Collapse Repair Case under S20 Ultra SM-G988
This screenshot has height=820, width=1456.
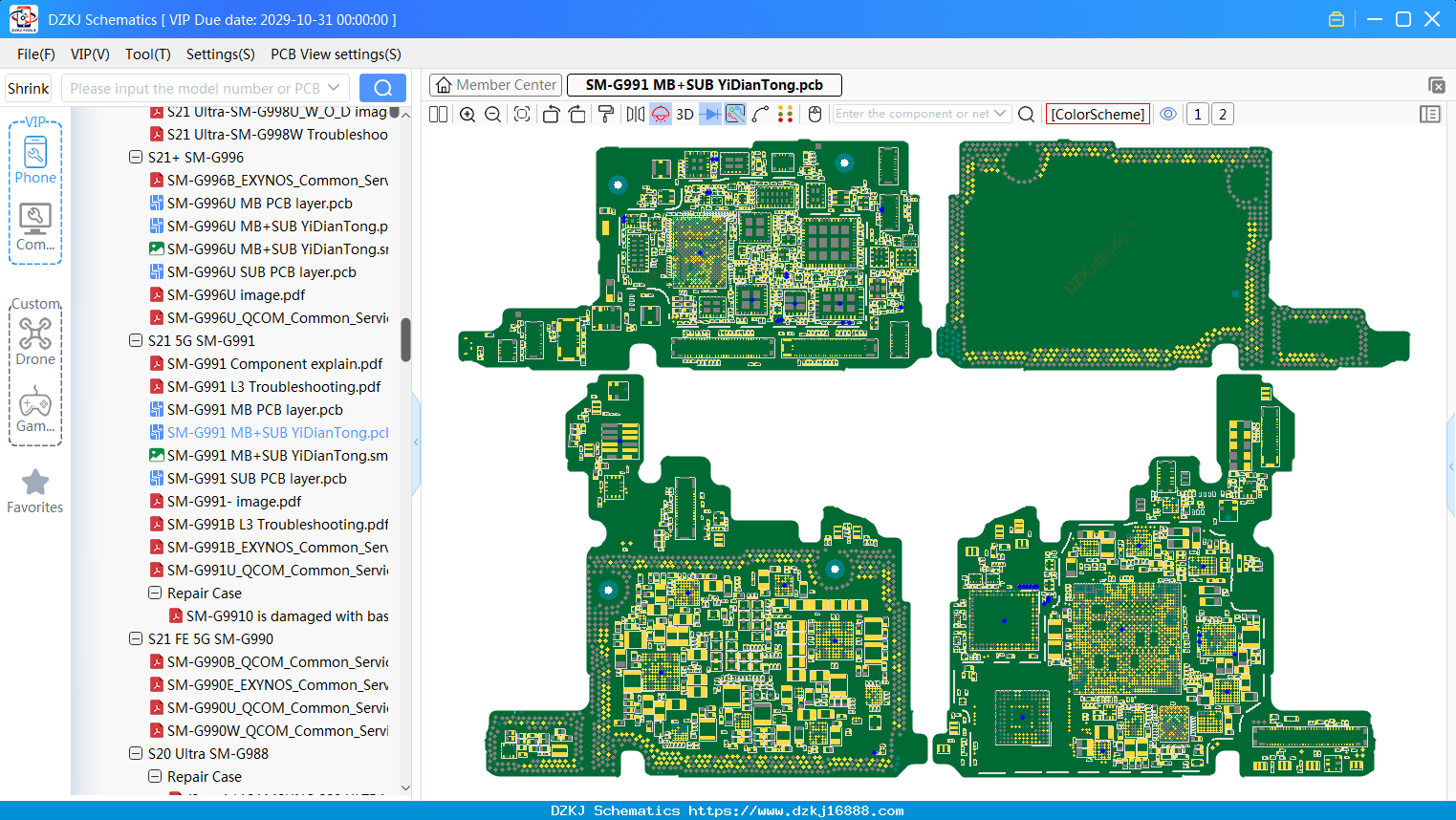(155, 776)
